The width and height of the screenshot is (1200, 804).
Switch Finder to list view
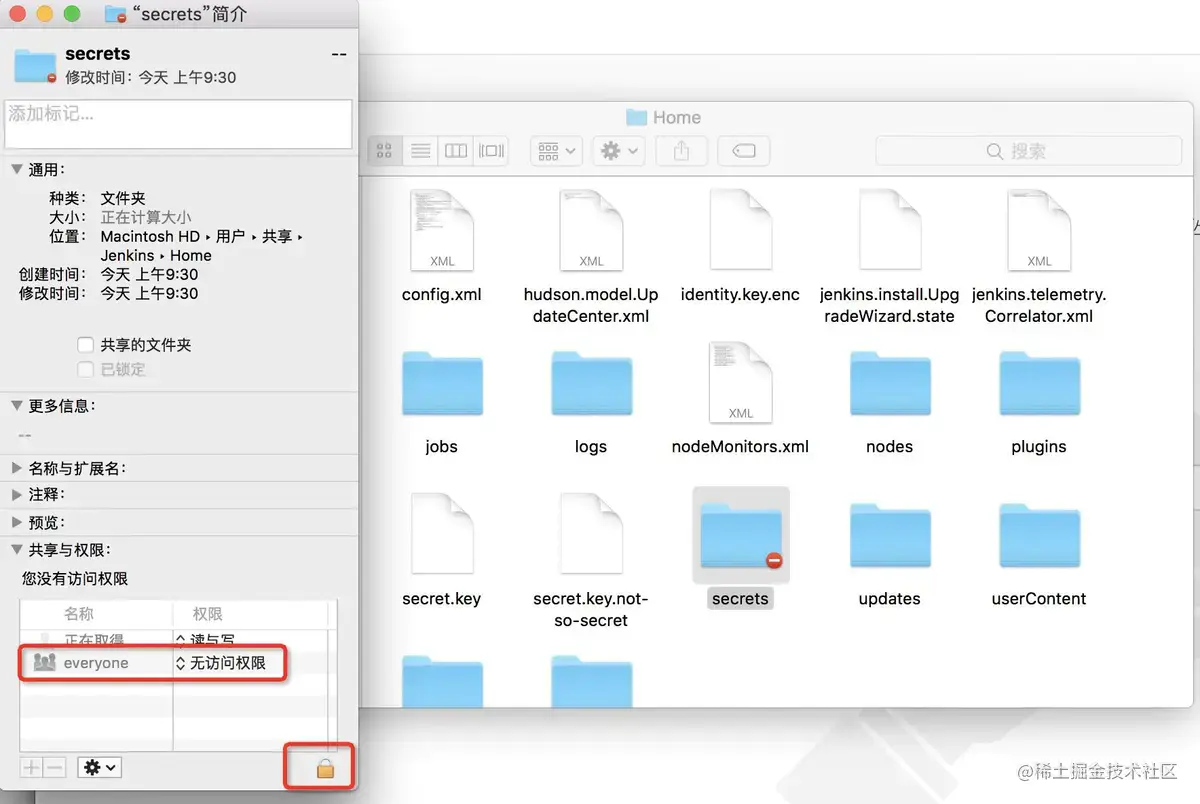point(420,151)
